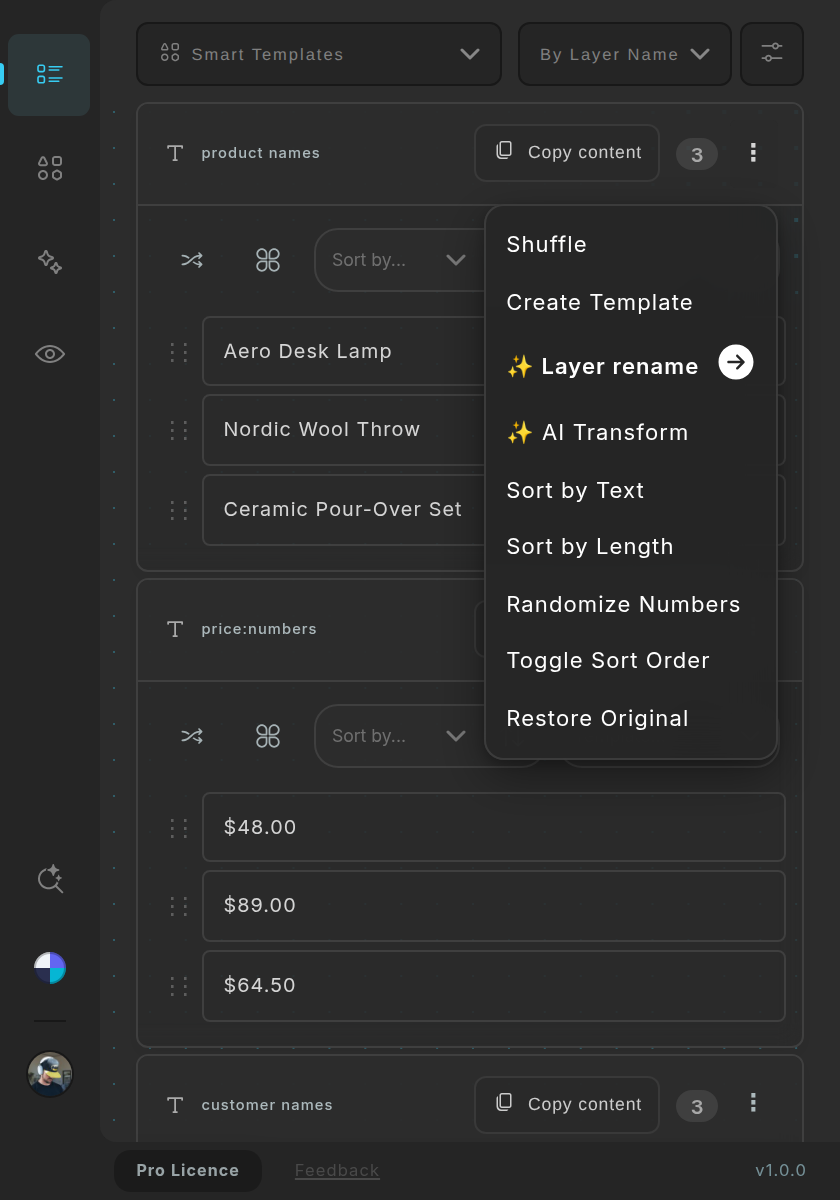The image size is (840, 1200).
Task: Edit the $64.50 price field
Action: 494,986
